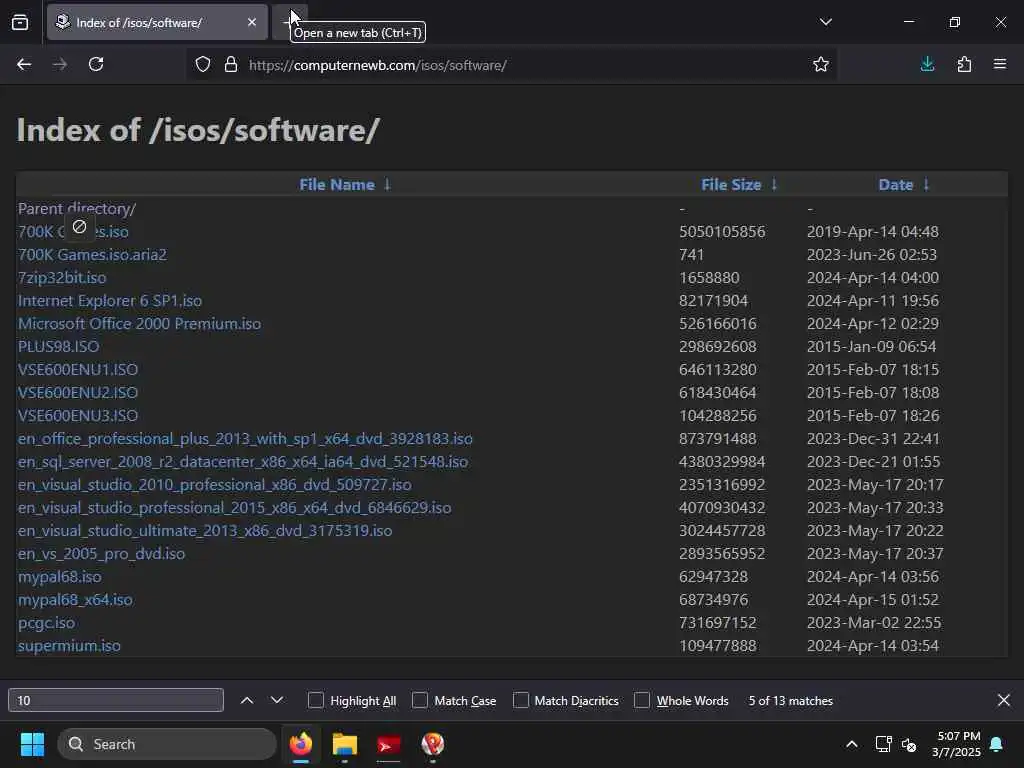
Task: Open File Explorer from the taskbar
Action: [x=345, y=744]
